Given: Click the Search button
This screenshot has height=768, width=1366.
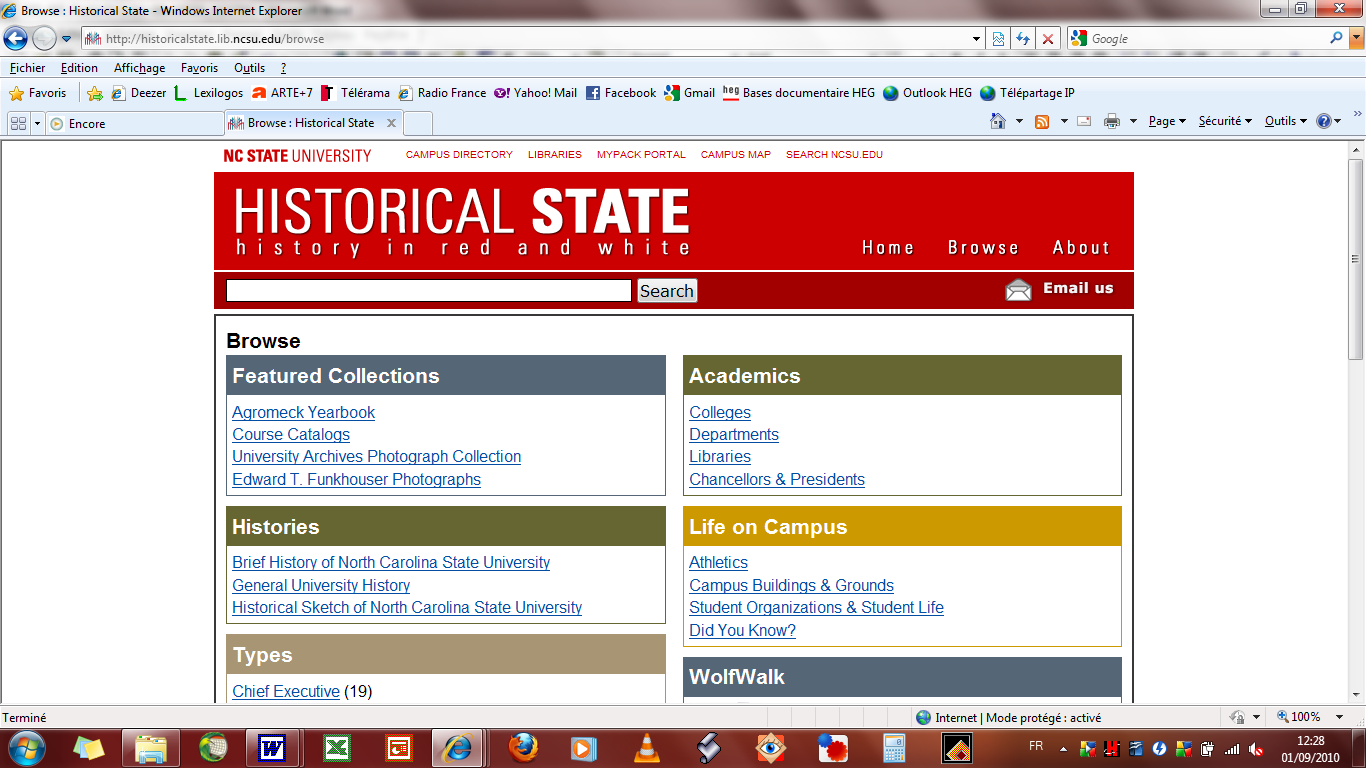Looking at the screenshot, I should point(667,291).
